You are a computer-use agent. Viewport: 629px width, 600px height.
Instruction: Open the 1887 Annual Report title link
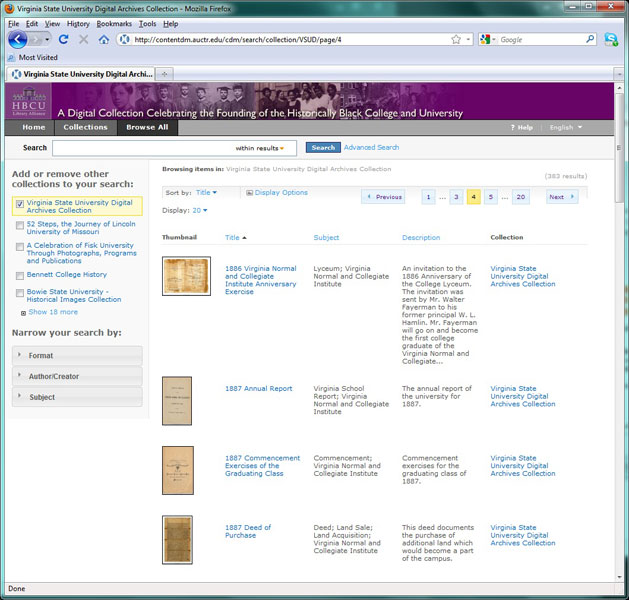pyautogui.click(x=259, y=389)
